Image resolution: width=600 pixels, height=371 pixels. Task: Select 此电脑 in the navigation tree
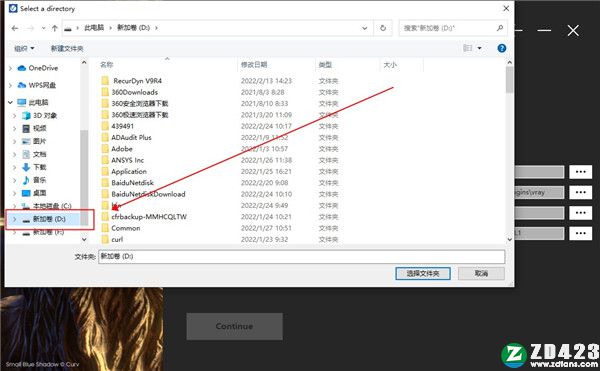[38, 102]
